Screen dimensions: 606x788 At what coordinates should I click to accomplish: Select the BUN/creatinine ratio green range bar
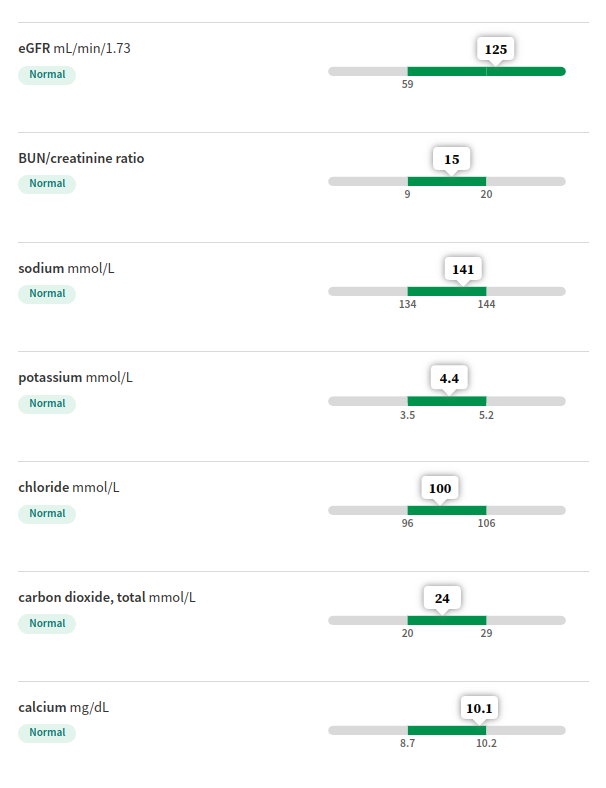click(447, 181)
